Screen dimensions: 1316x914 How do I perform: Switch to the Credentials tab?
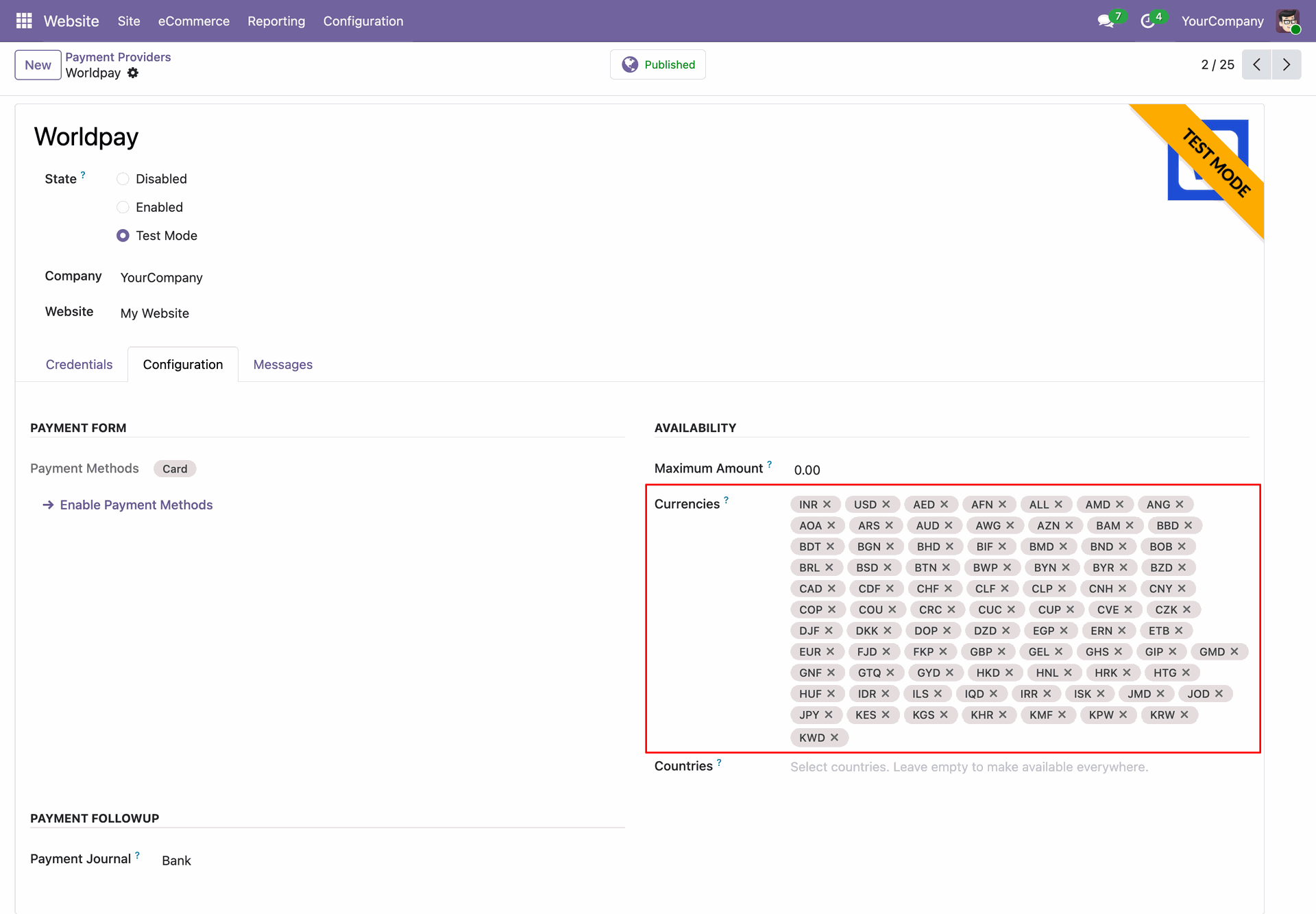point(79,364)
